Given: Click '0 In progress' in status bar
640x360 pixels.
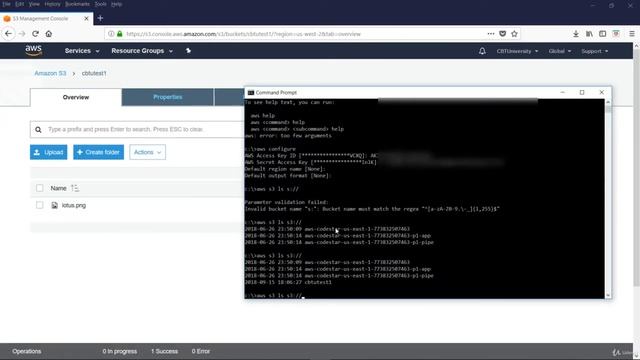Looking at the screenshot, I should pos(120,351).
